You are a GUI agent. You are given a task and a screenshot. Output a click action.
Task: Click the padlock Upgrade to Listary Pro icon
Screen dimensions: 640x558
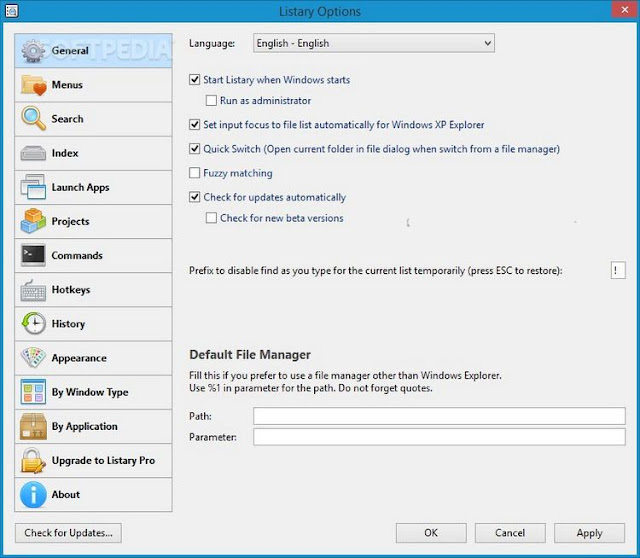click(x=33, y=460)
